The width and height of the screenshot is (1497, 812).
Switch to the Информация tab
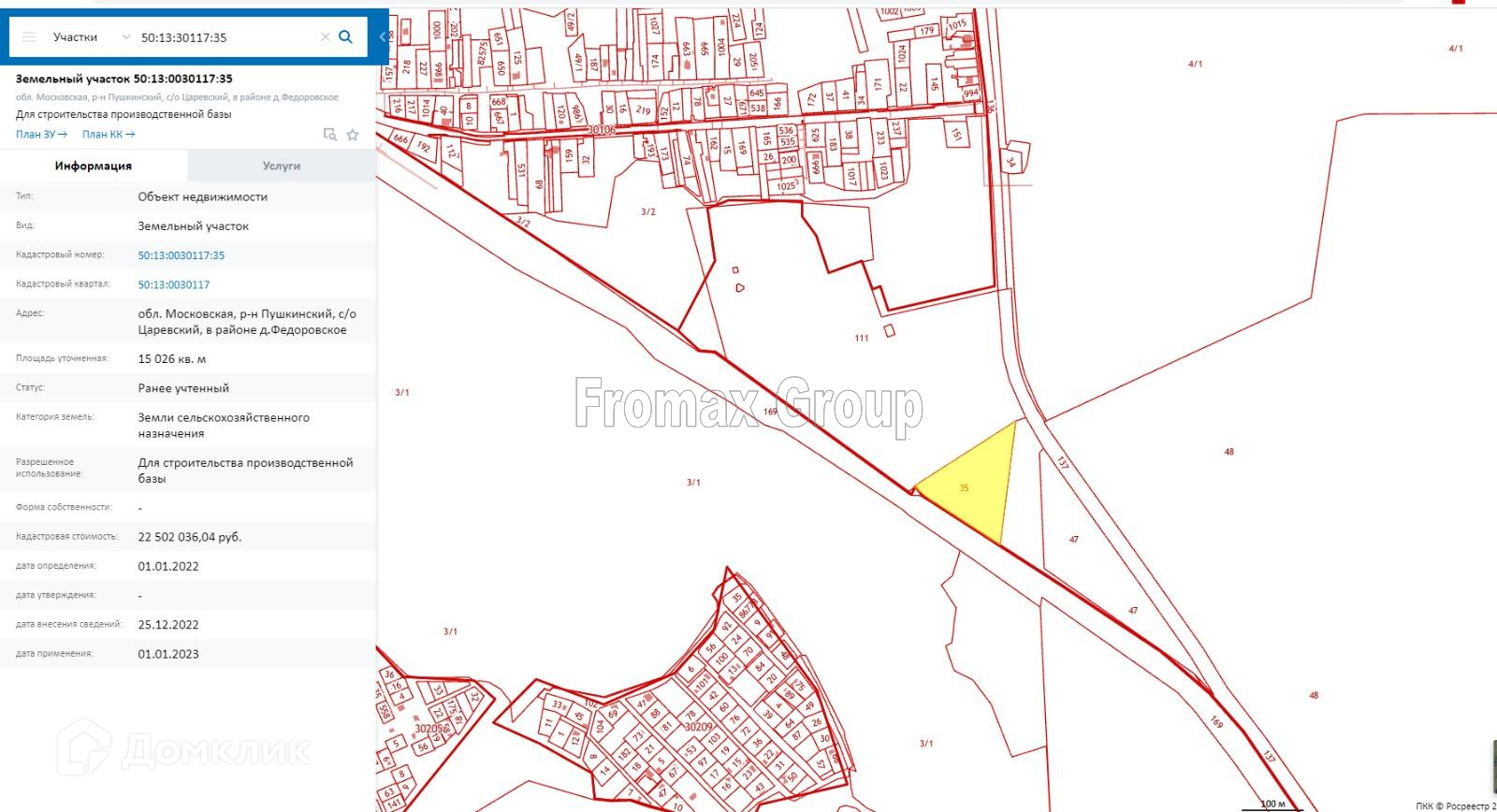tap(94, 166)
